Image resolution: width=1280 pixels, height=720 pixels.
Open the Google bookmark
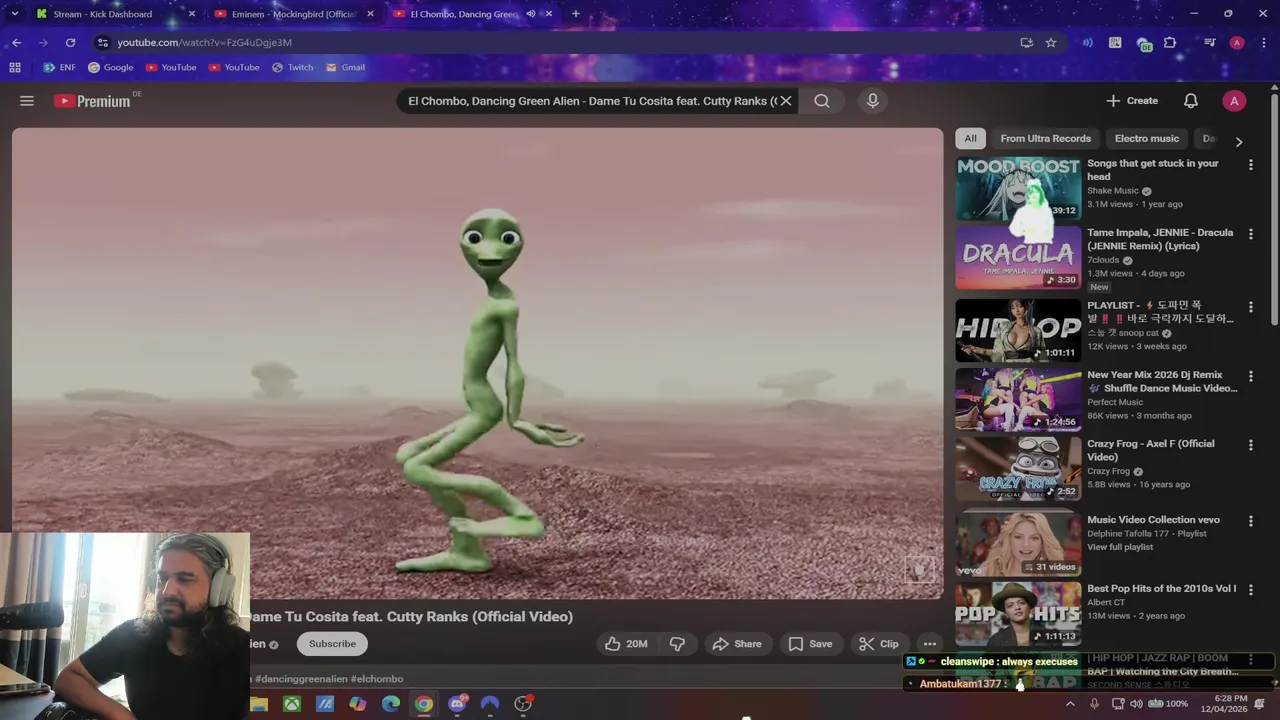pyautogui.click(x=110, y=68)
